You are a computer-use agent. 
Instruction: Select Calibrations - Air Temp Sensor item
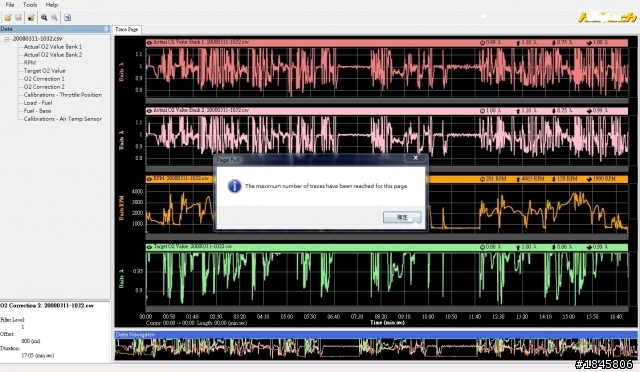[x=62, y=119]
